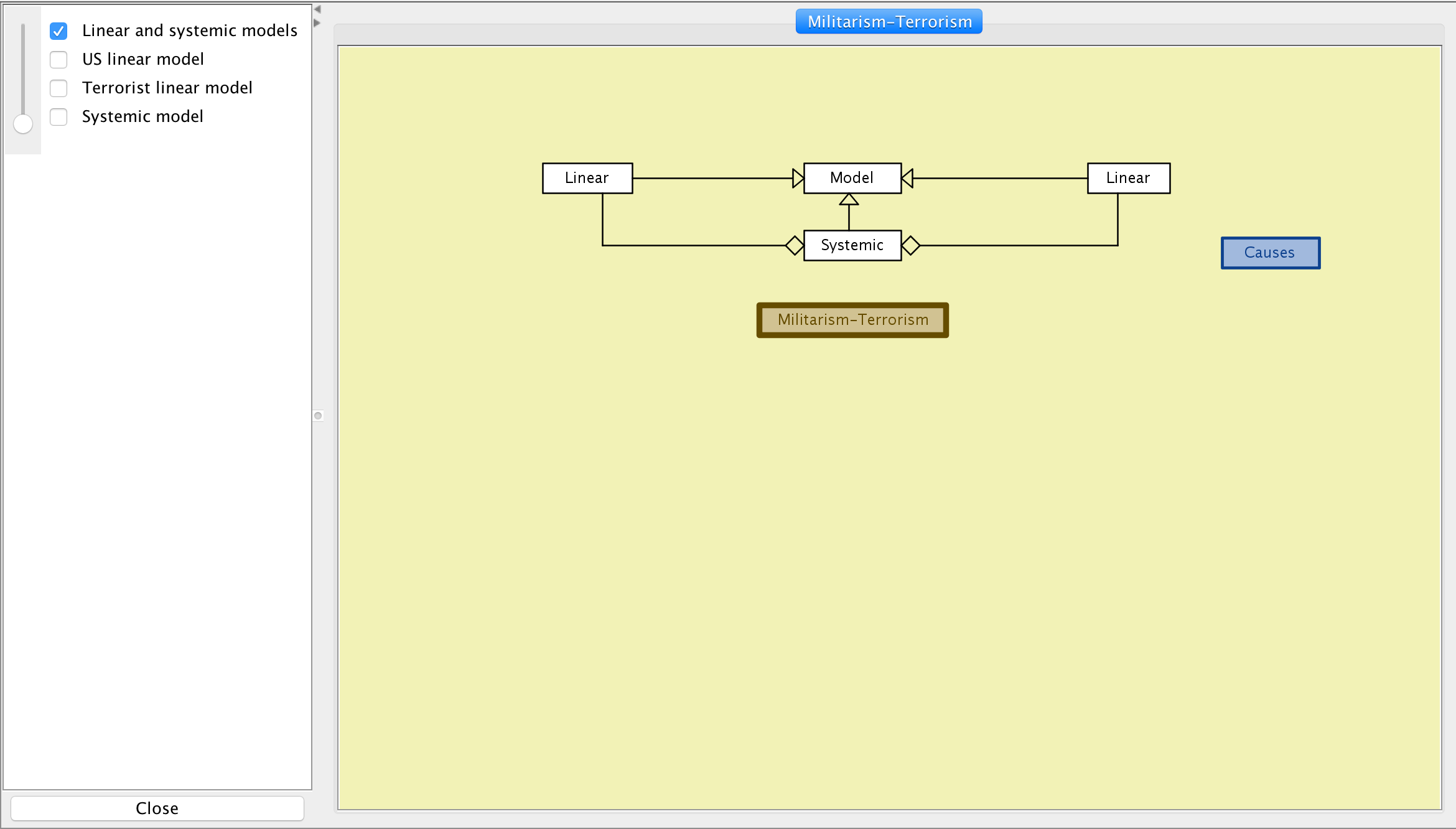Tick the Terrorist linear model checkbox

coord(58,88)
